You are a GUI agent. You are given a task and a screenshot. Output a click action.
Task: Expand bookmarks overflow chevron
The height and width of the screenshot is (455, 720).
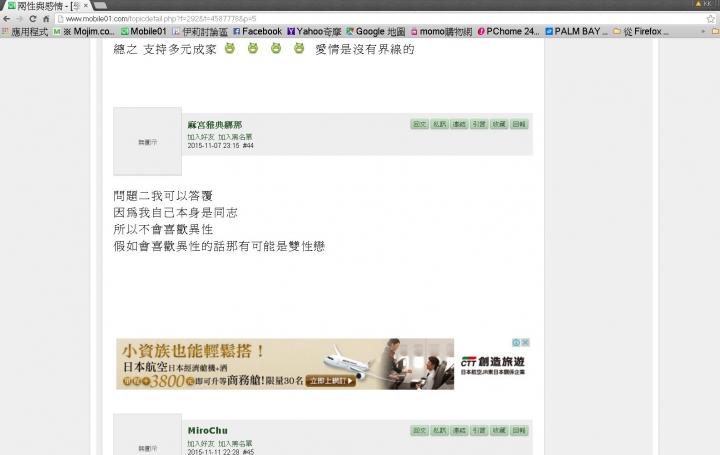703,32
